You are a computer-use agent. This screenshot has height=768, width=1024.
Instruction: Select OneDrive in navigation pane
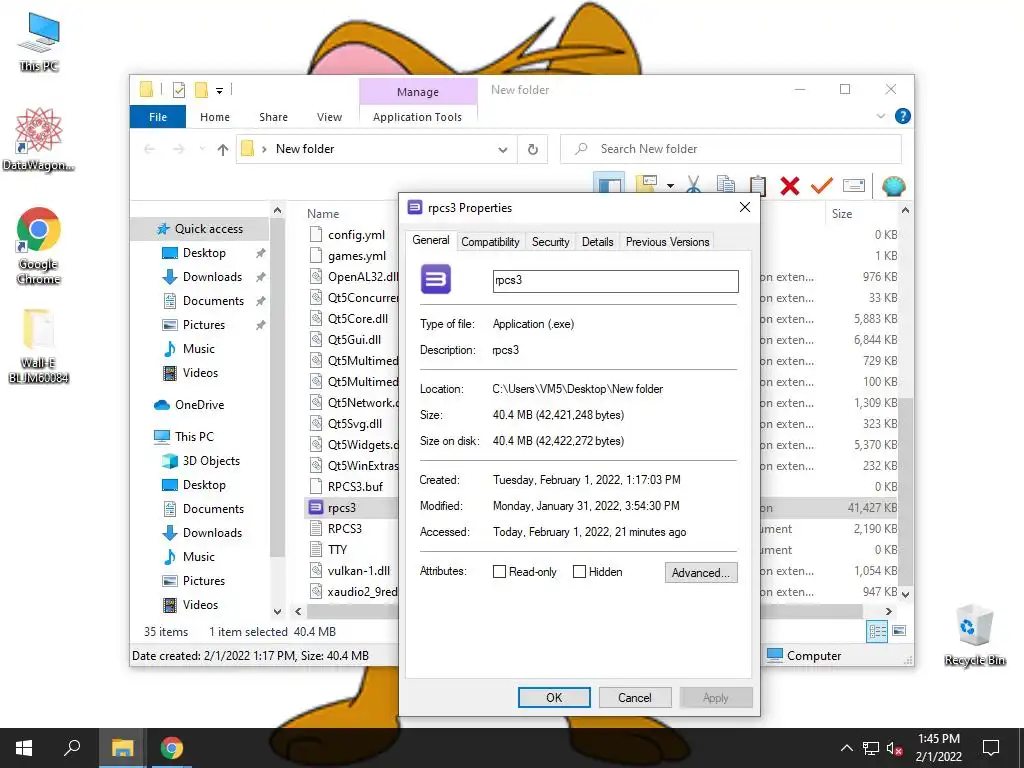pyautogui.click(x=199, y=405)
